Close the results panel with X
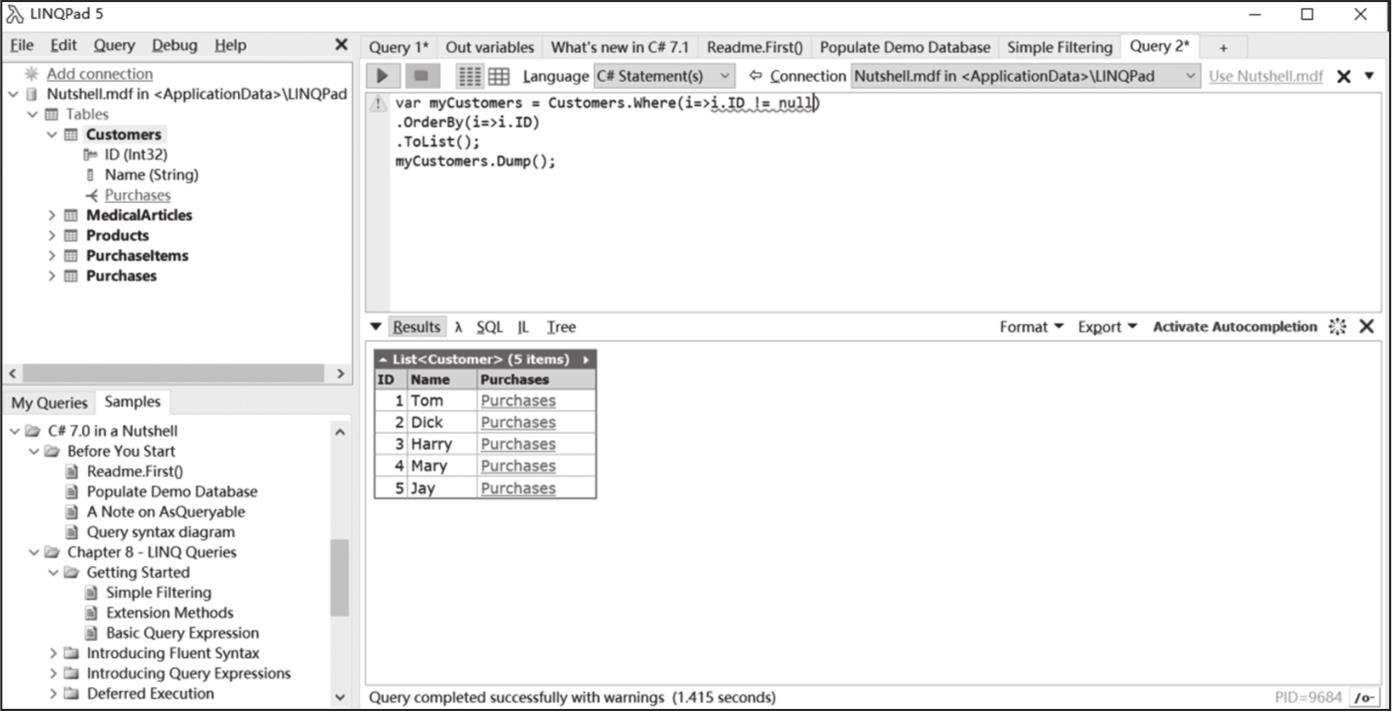The image size is (1392, 712). (1367, 326)
